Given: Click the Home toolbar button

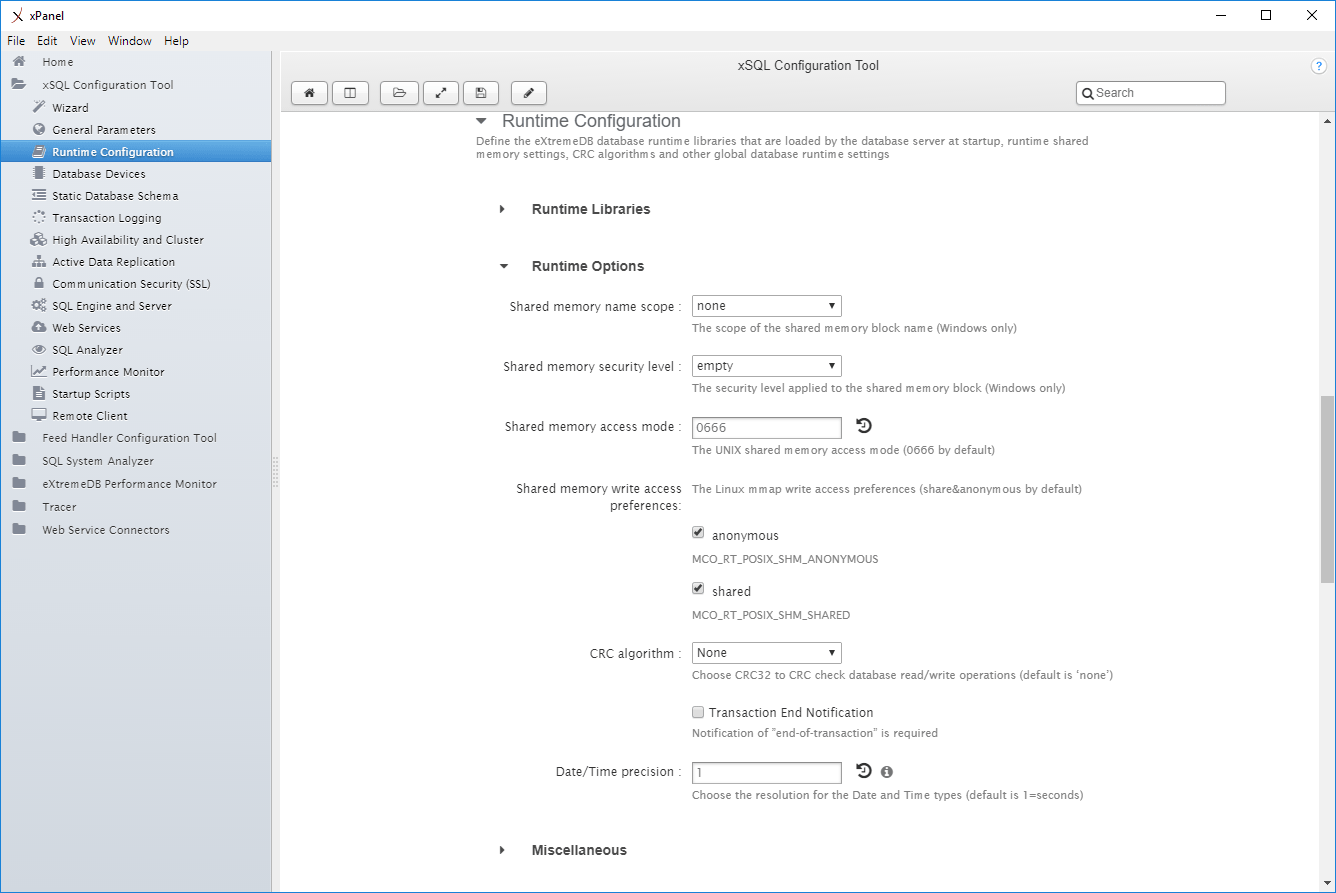Looking at the screenshot, I should [310, 93].
